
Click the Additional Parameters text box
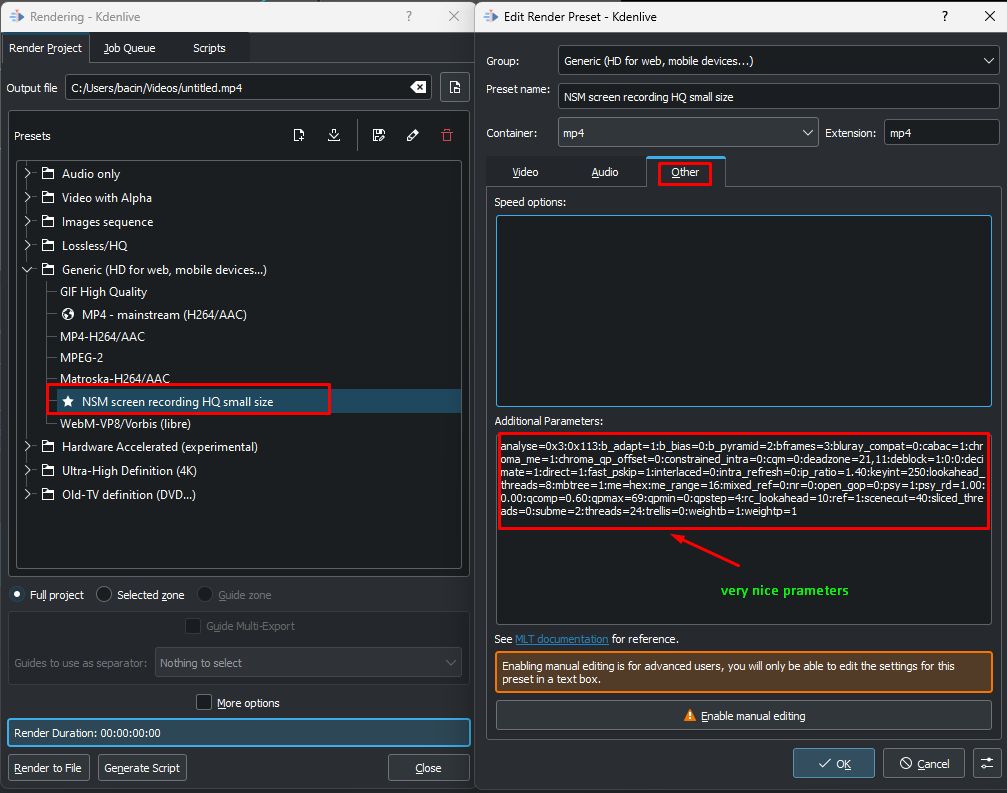pos(744,528)
